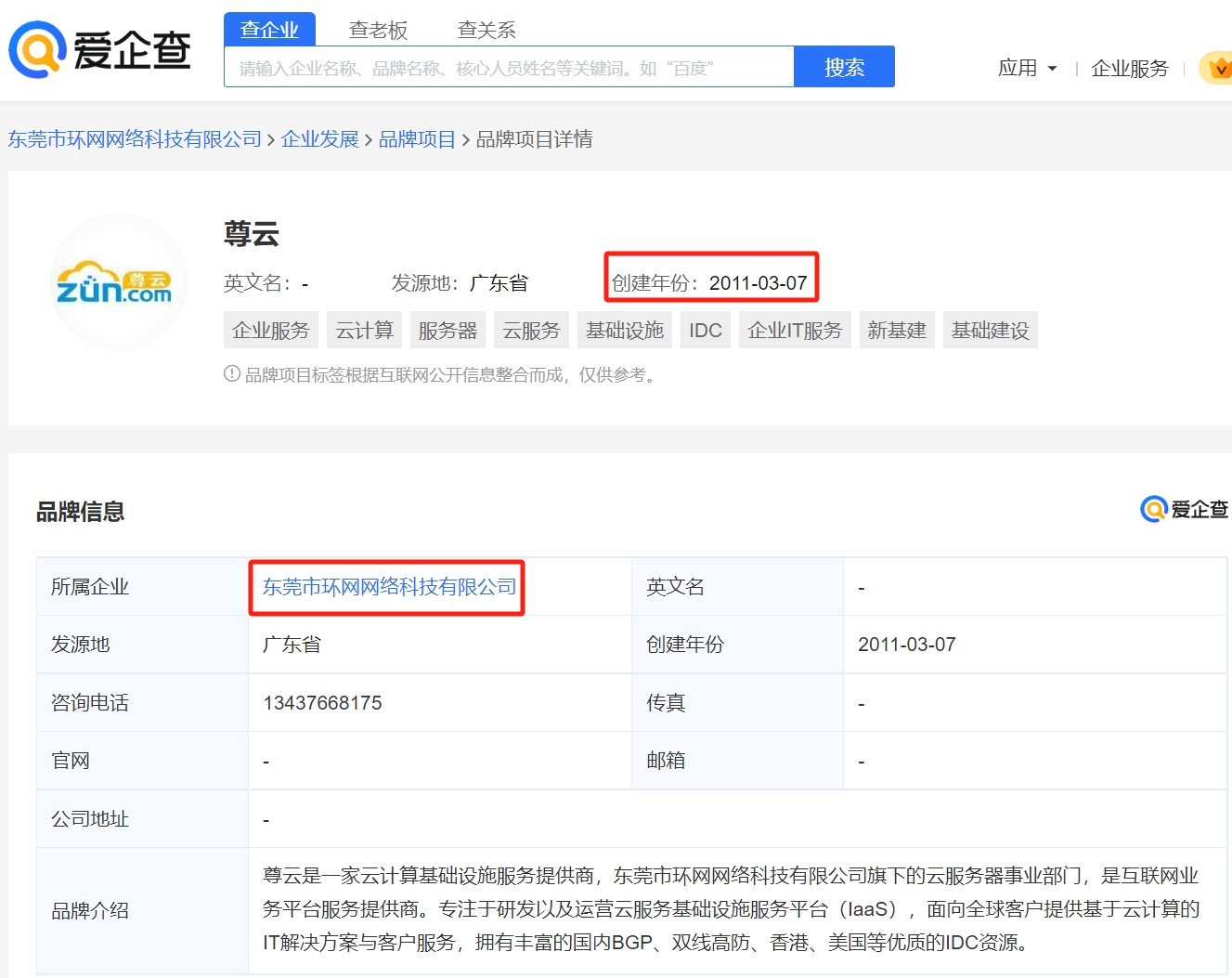Click the 服务器 tag

tap(447, 330)
